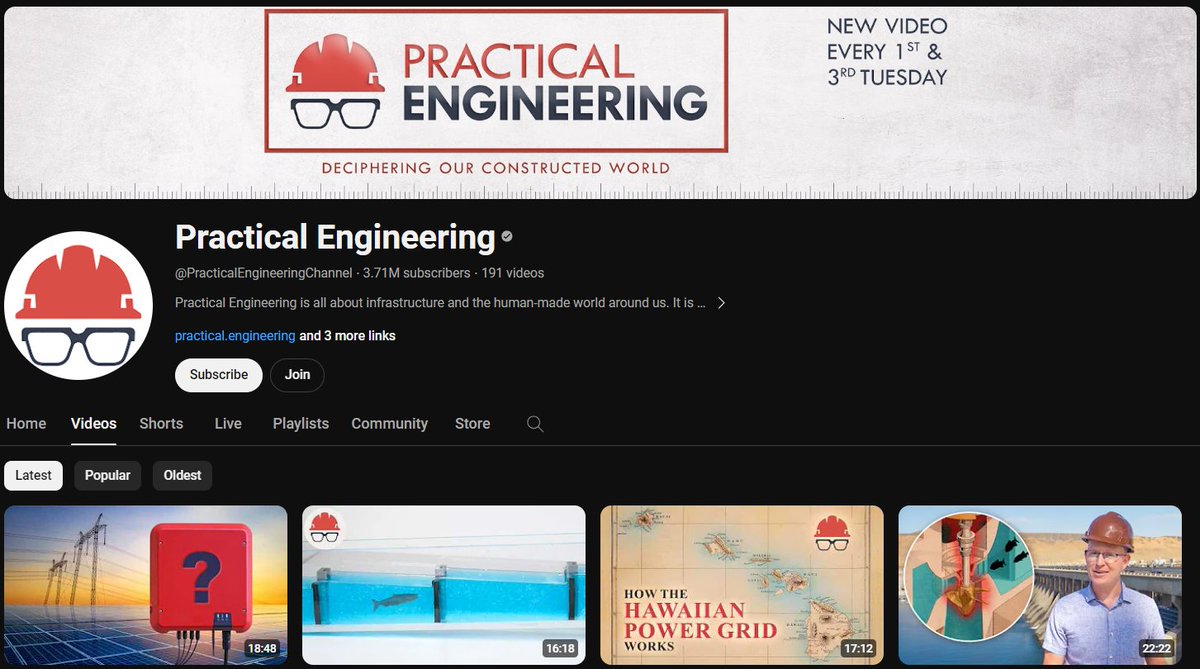Open the Practical Engineering channel avatar
1200x669 pixels.
(78, 305)
